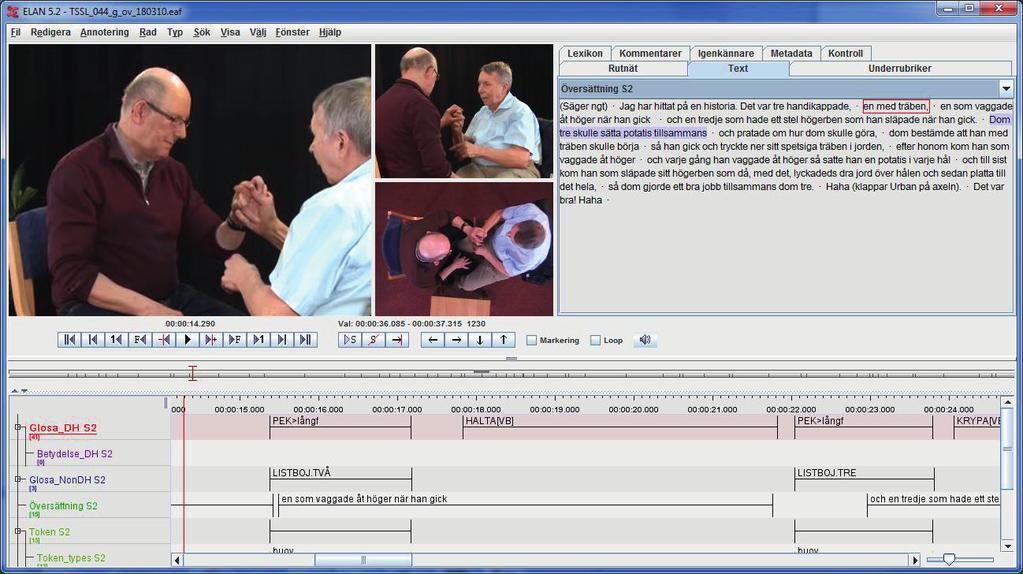Collapse the Token S2 tier node

(x=18, y=532)
